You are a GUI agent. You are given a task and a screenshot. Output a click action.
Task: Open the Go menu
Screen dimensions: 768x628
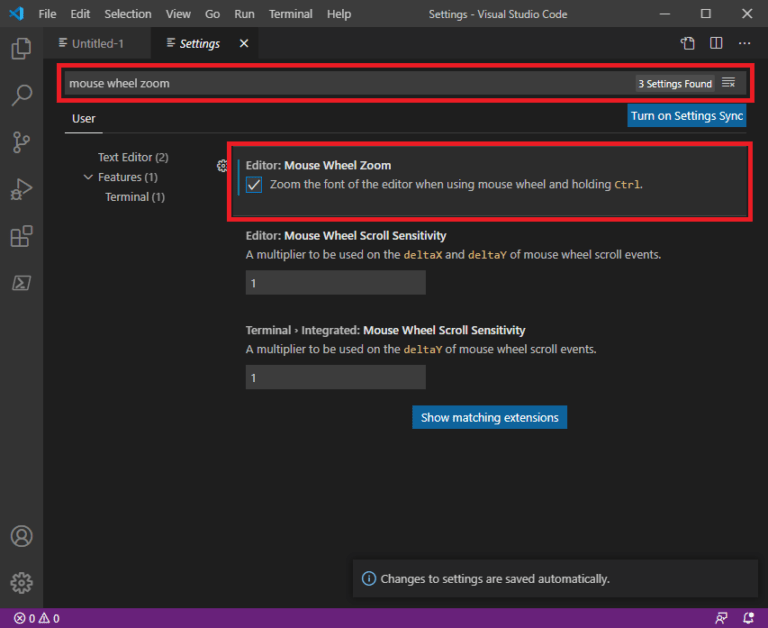(x=212, y=14)
